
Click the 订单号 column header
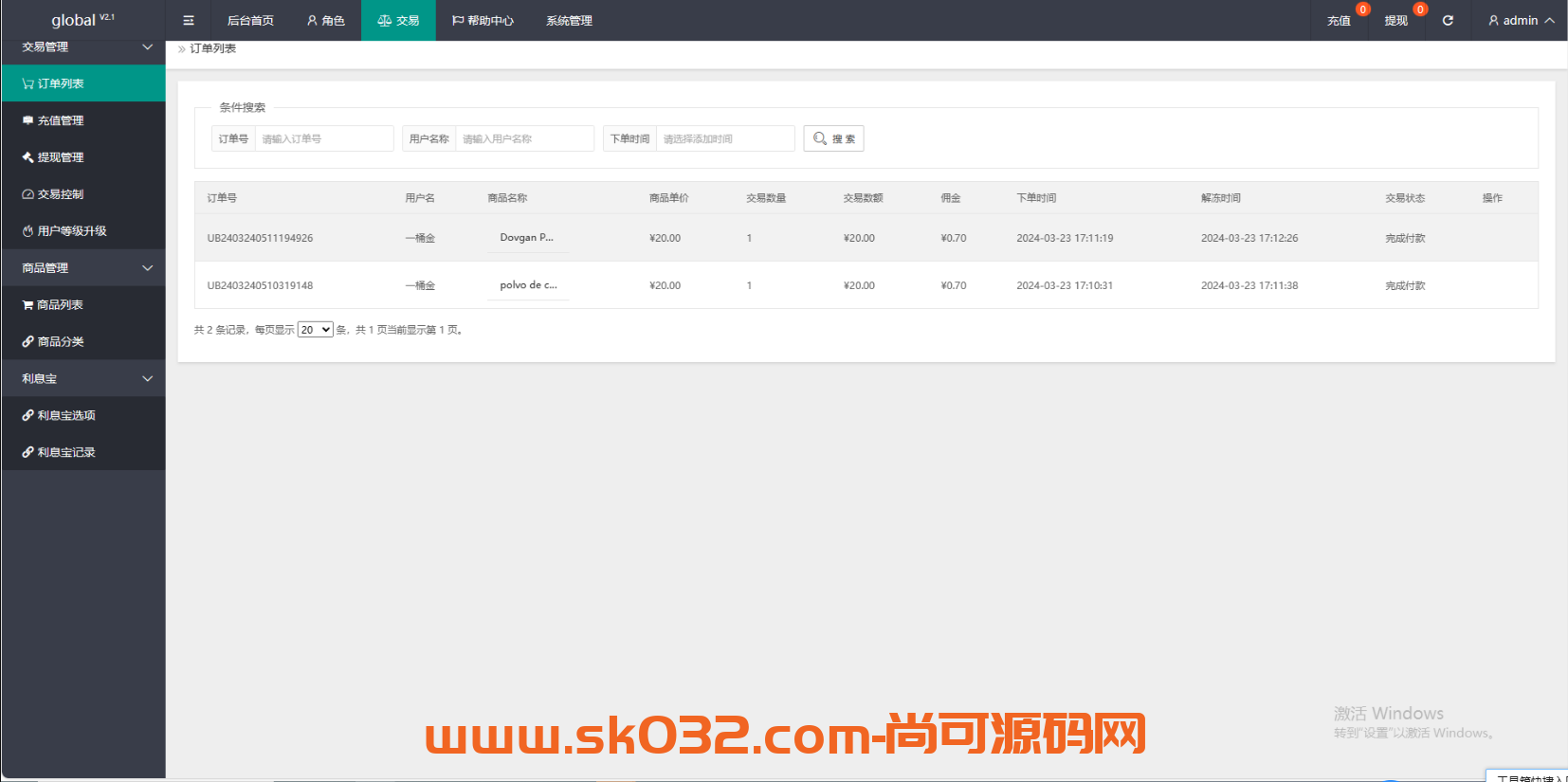[222, 198]
